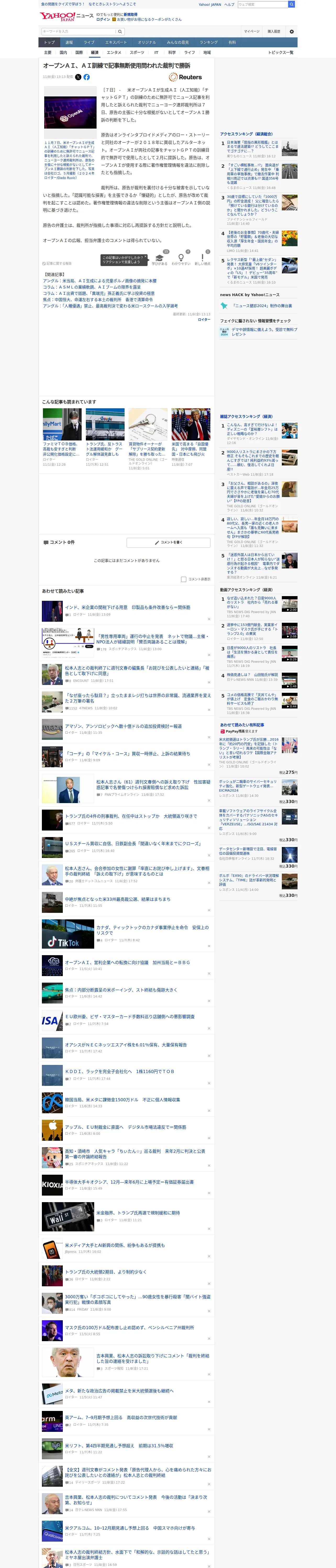This screenshot has height=1568, width=336.
Task: Open ranking item 日本海軍「屈指の異形戦艦」
Action: pos(253,147)
